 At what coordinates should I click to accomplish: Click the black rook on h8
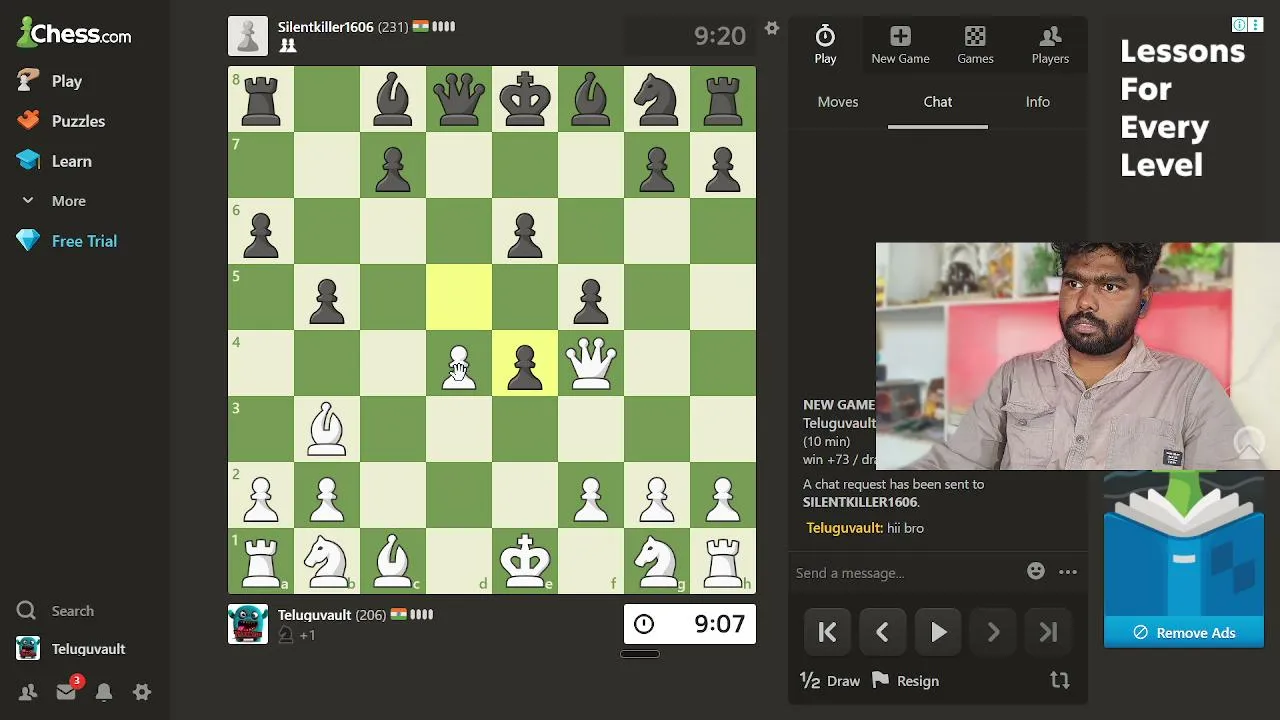pos(723,99)
